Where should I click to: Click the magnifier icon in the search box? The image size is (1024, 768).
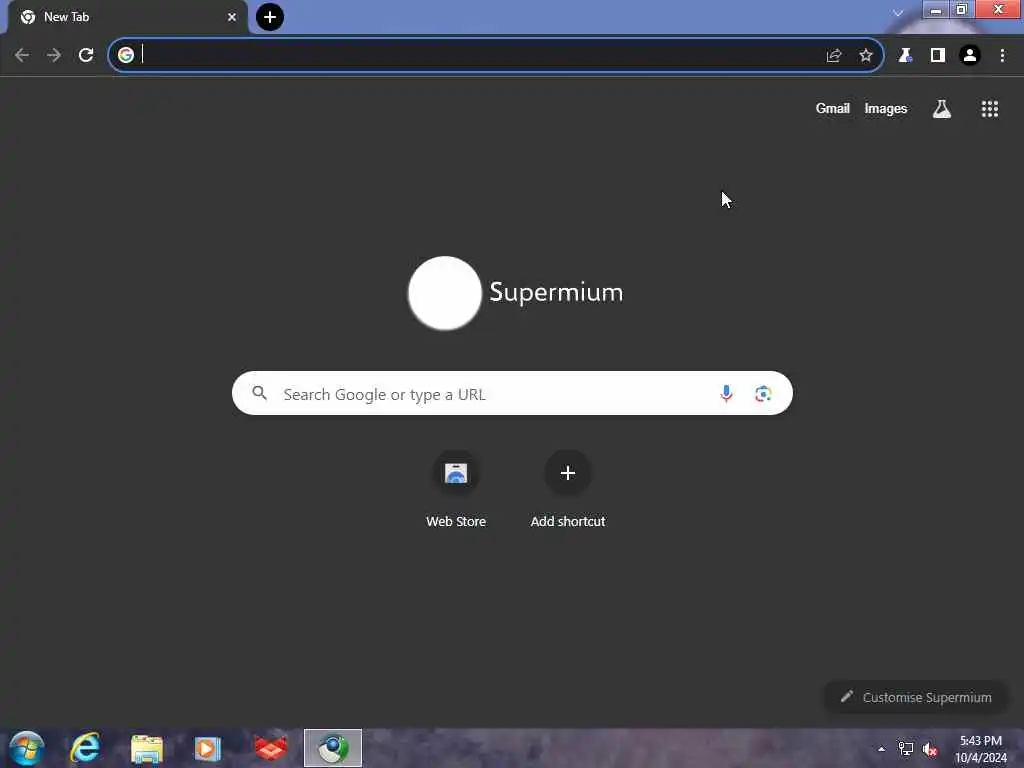260,393
